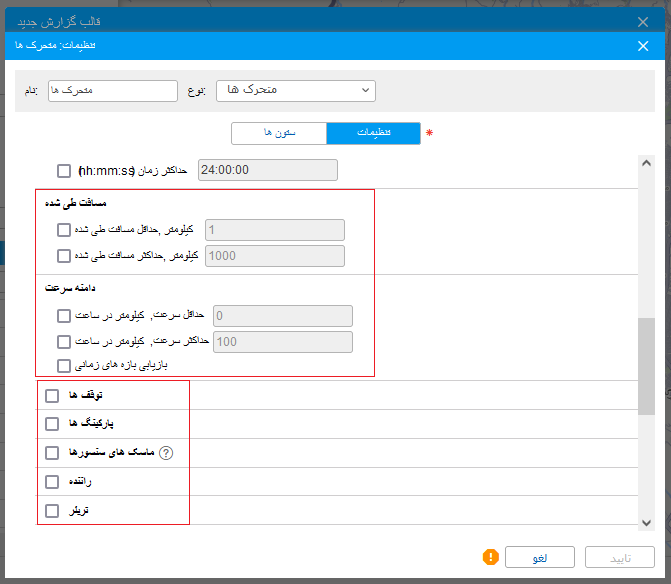This screenshot has height=584, width=671.
Task: Click the scrollbar down arrow
Action: point(646,523)
